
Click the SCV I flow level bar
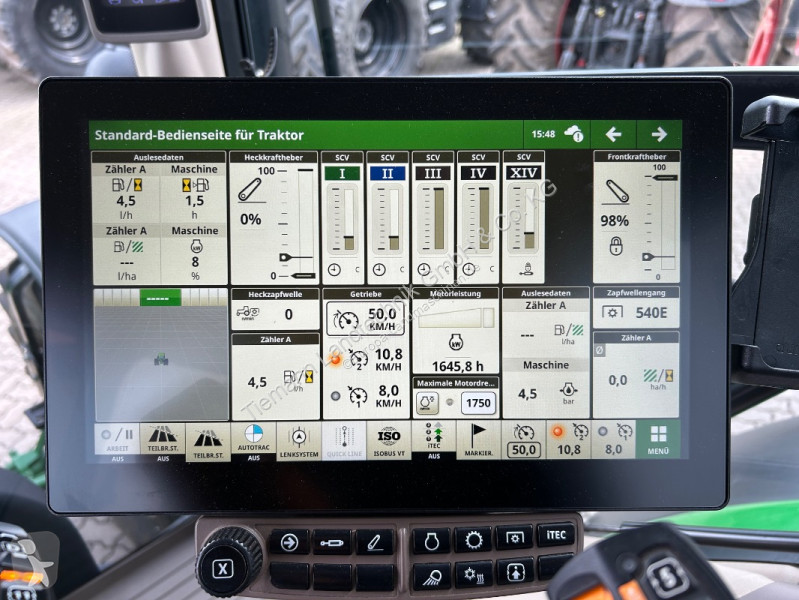click(349, 220)
